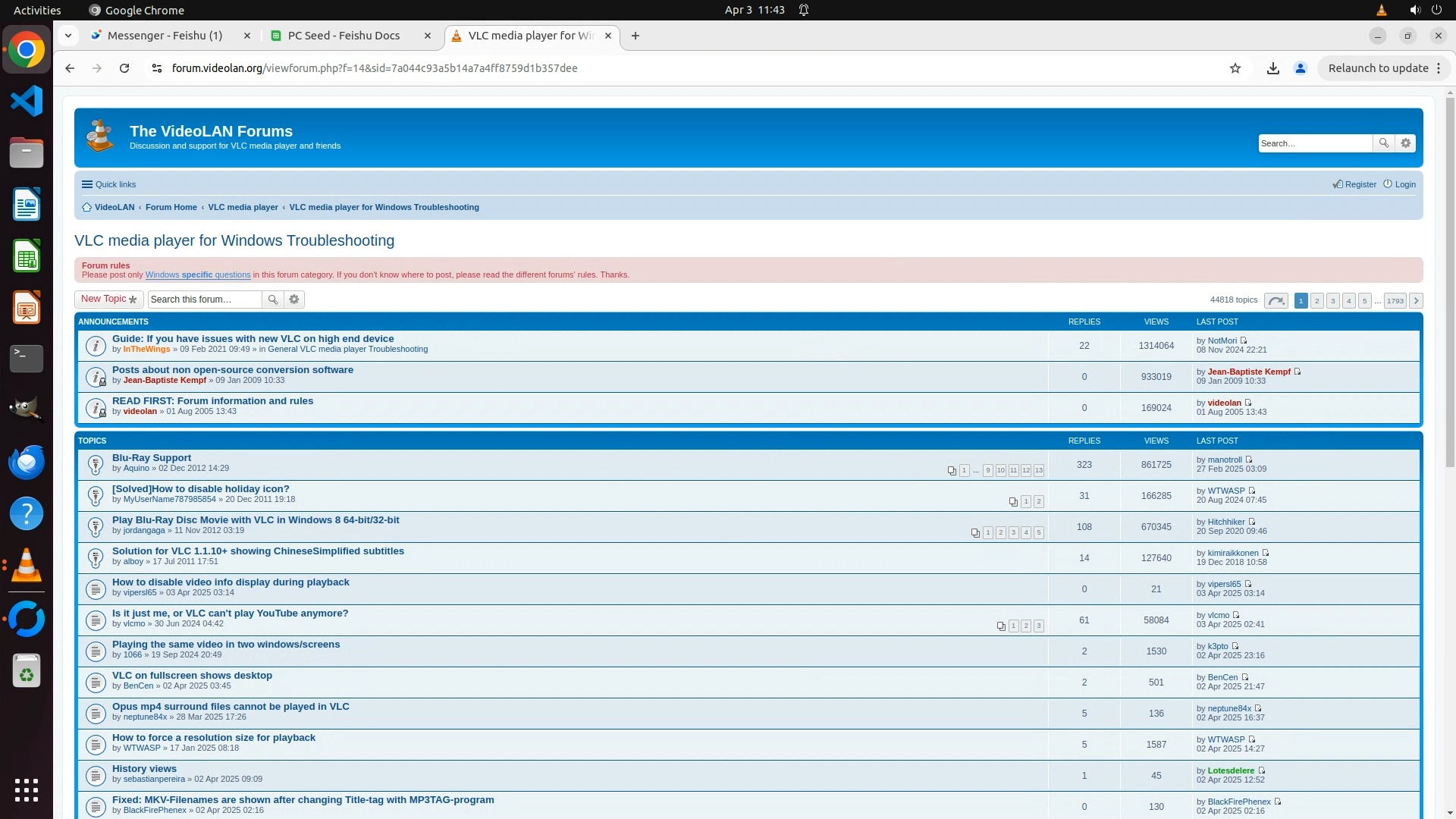Click the forum search magnifier icon
Screen dimensions: 1456x819
point(272,300)
